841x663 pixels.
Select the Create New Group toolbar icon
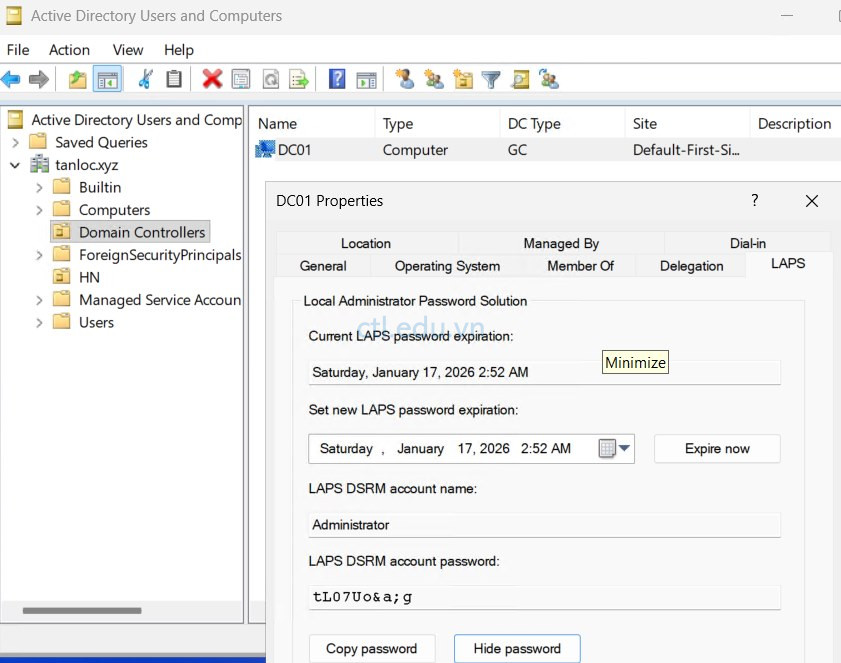click(x=433, y=78)
